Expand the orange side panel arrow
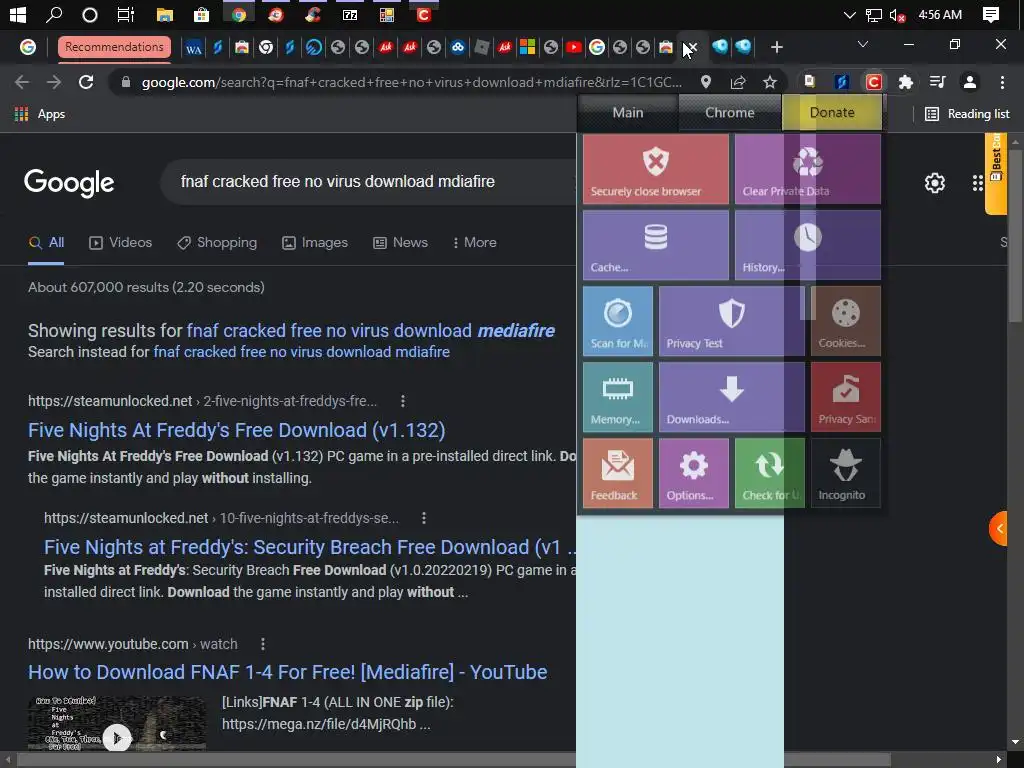The height and width of the screenshot is (768, 1024). (999, 528)
